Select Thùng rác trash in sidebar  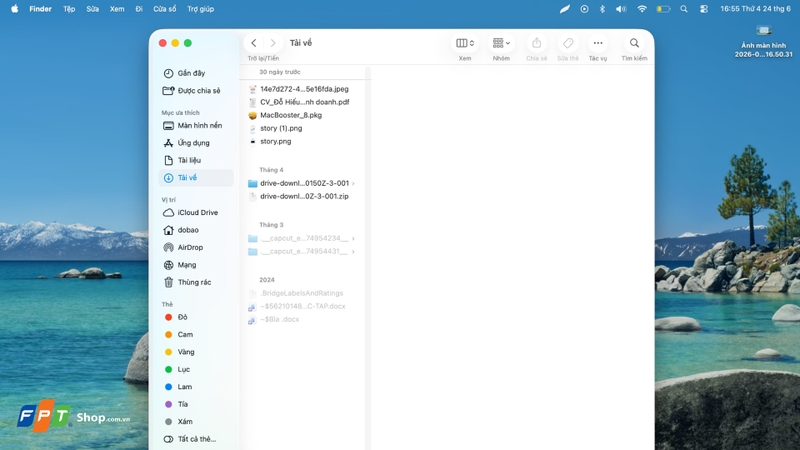pos(196,282)
